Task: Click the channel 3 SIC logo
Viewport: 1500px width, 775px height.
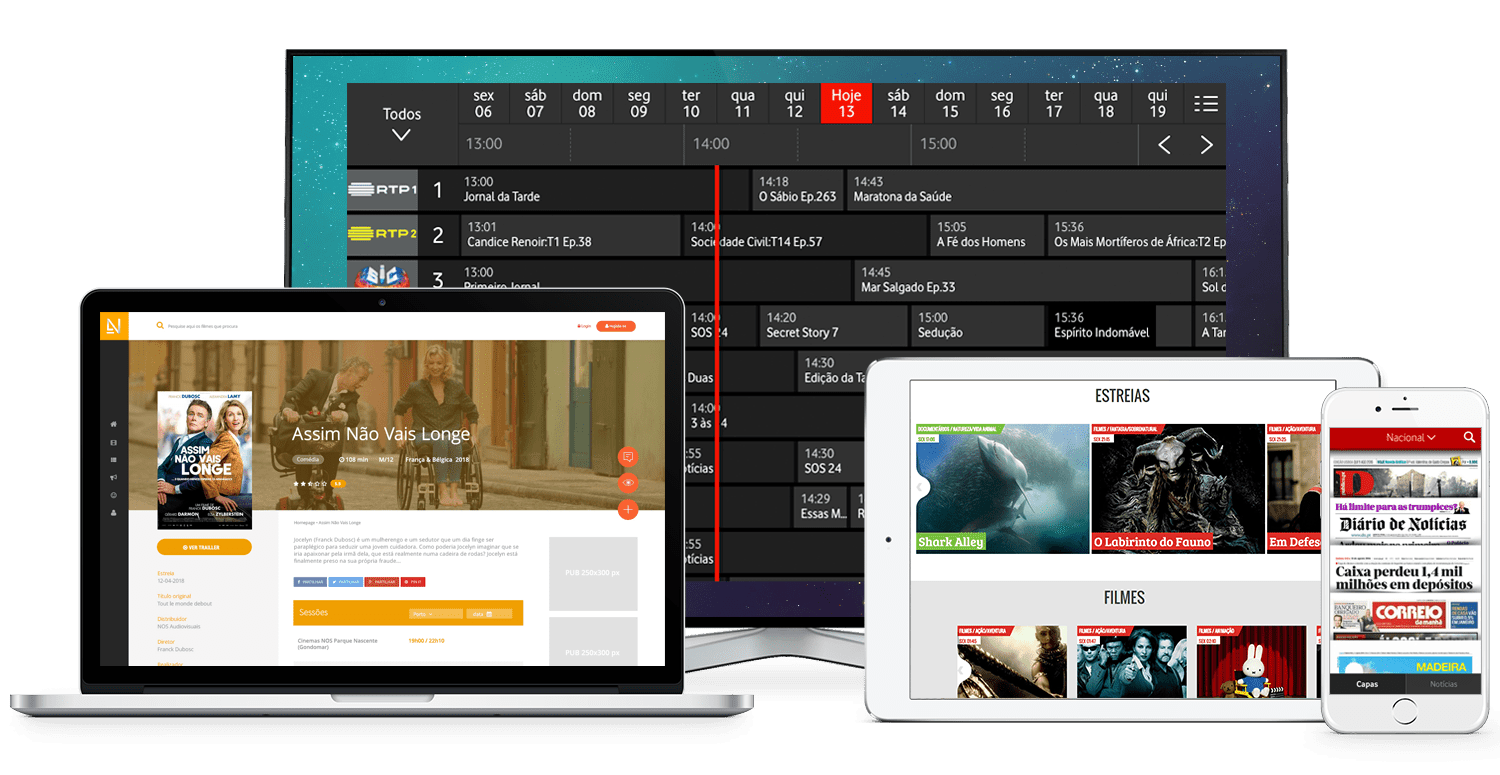Action: [x=382, y=277]
